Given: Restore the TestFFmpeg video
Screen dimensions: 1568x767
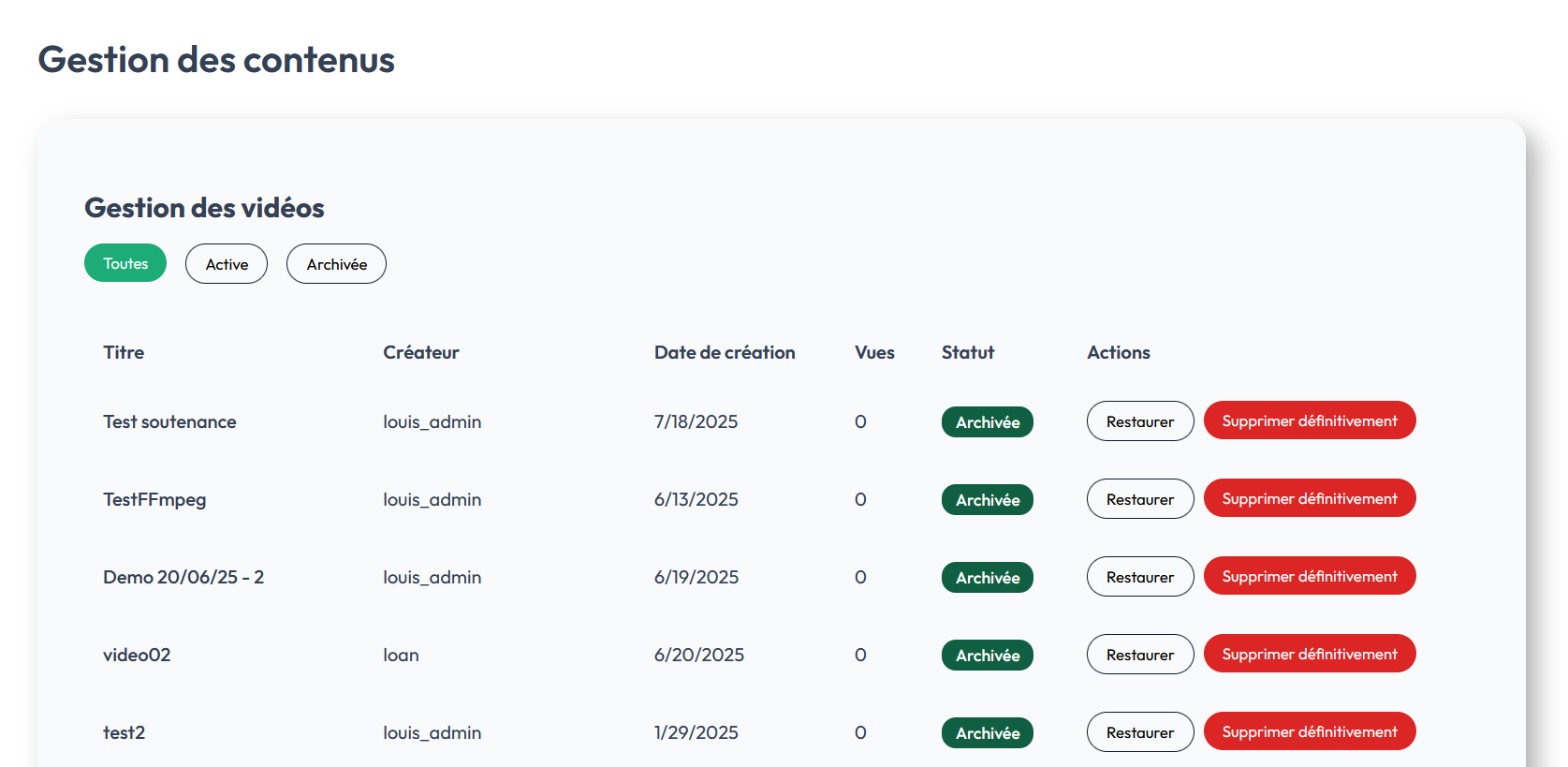Looking at the screenshot, I should tap(1140, 499).
